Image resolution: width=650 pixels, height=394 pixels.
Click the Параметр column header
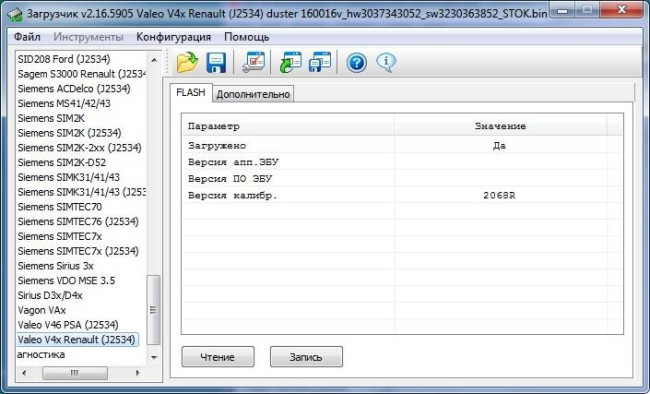point(288,126)
